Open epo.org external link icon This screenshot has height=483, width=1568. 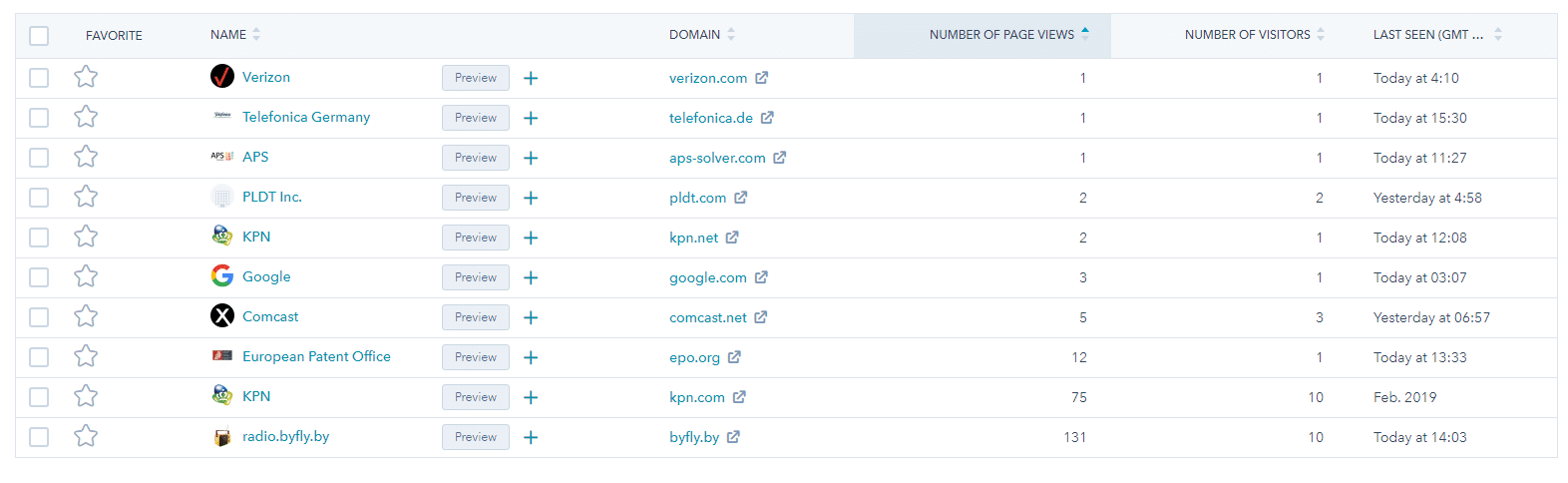(x=734, y=357)
